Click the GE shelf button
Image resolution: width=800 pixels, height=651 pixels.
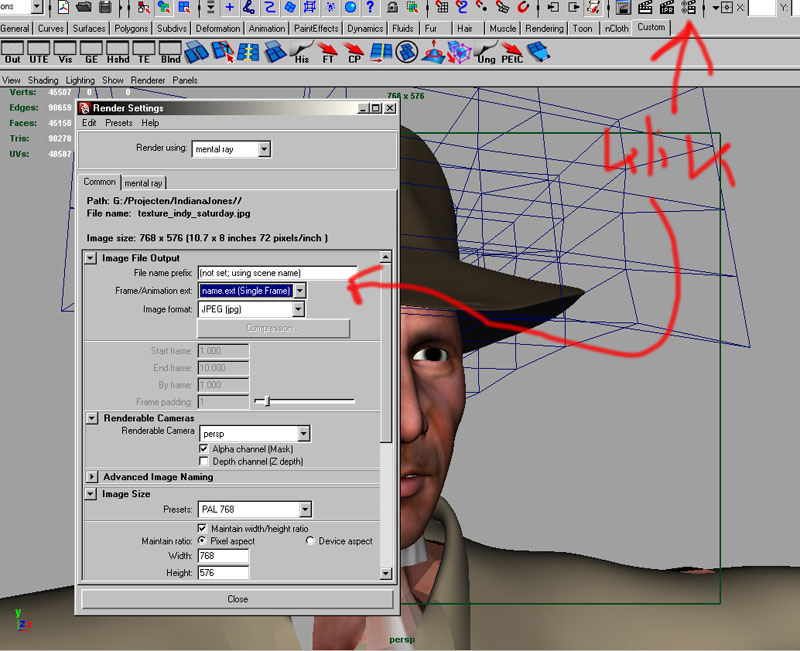point(91,53)
